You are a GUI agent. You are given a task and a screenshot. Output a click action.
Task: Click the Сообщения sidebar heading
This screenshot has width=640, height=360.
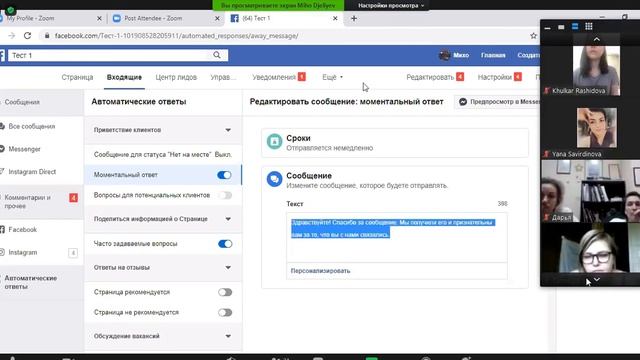pos(22,102)
